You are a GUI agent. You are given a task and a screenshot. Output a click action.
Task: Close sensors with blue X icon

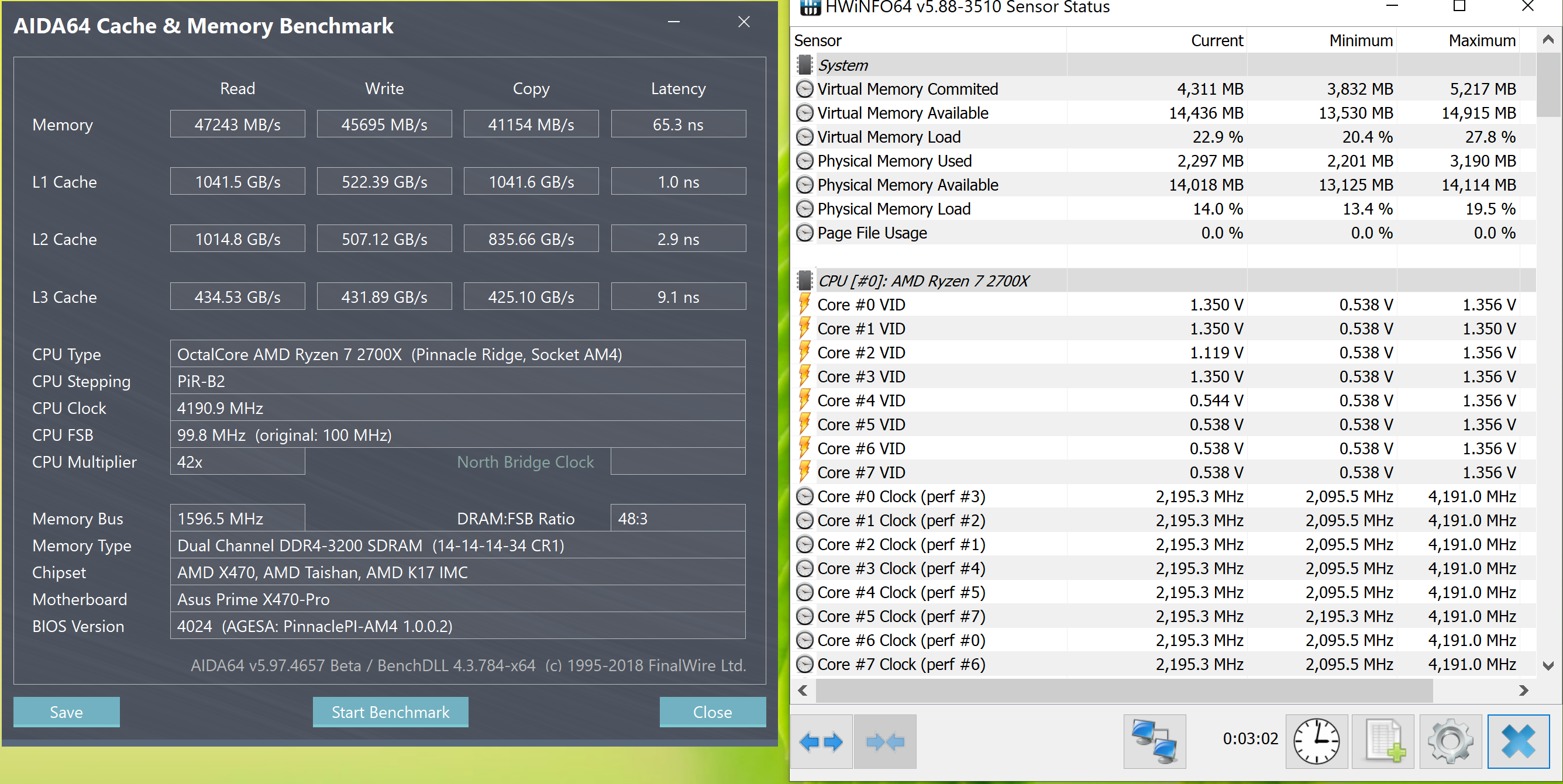coord(1518,741)
